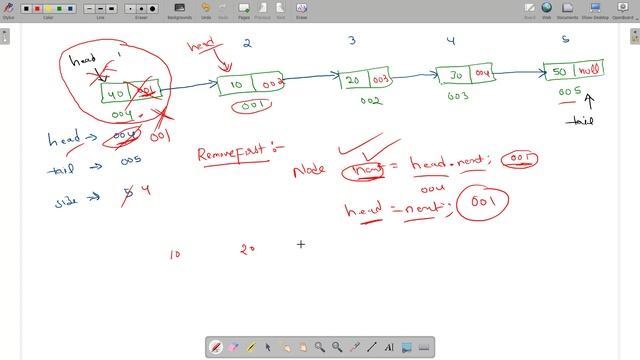Expand the right library panel tab

pos(635,36)
